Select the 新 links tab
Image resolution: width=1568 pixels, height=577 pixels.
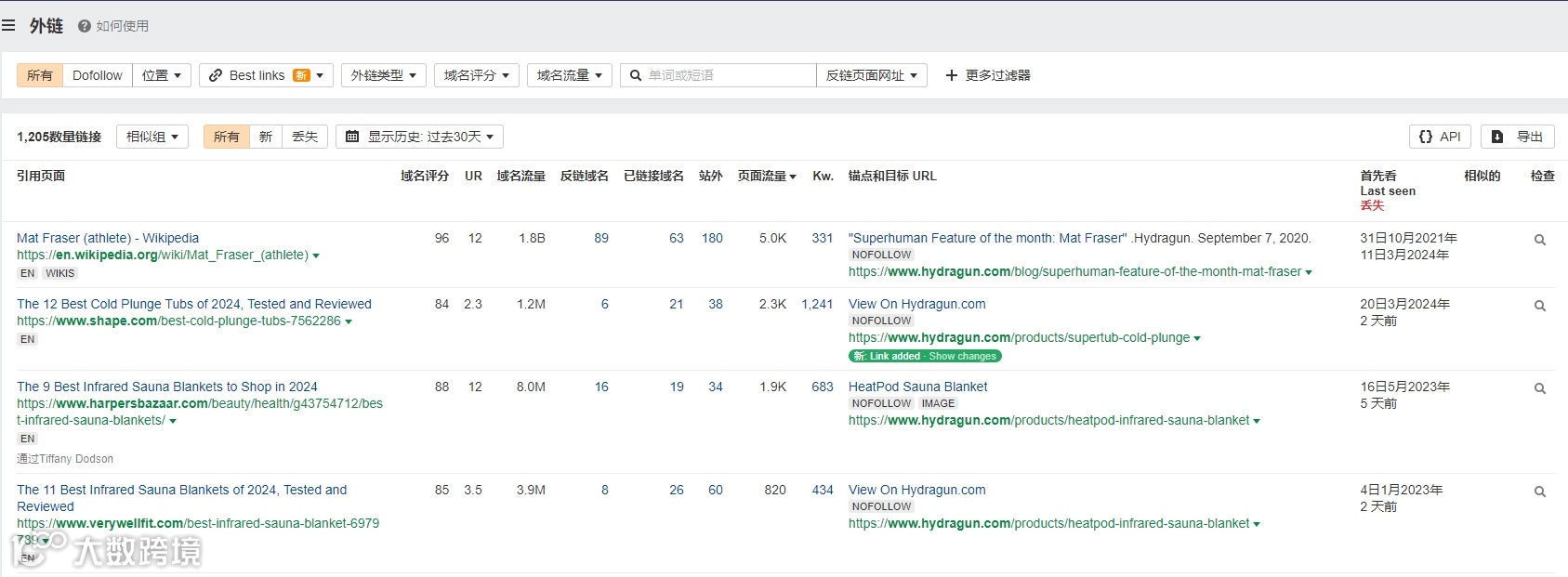(x=266, y=137)
